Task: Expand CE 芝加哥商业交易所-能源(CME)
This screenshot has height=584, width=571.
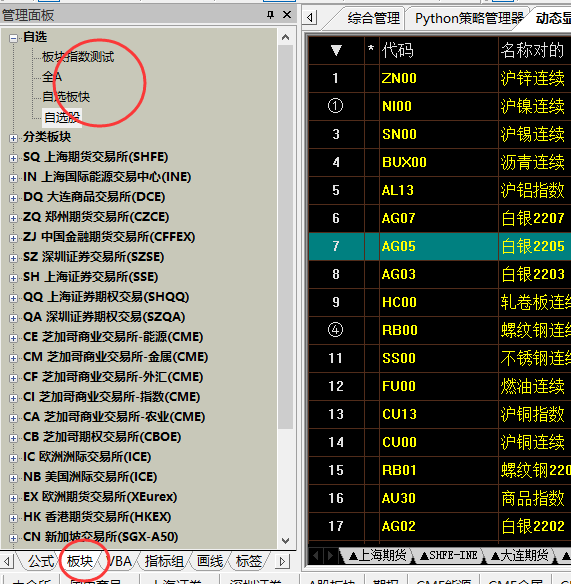Action: (13, 338)
